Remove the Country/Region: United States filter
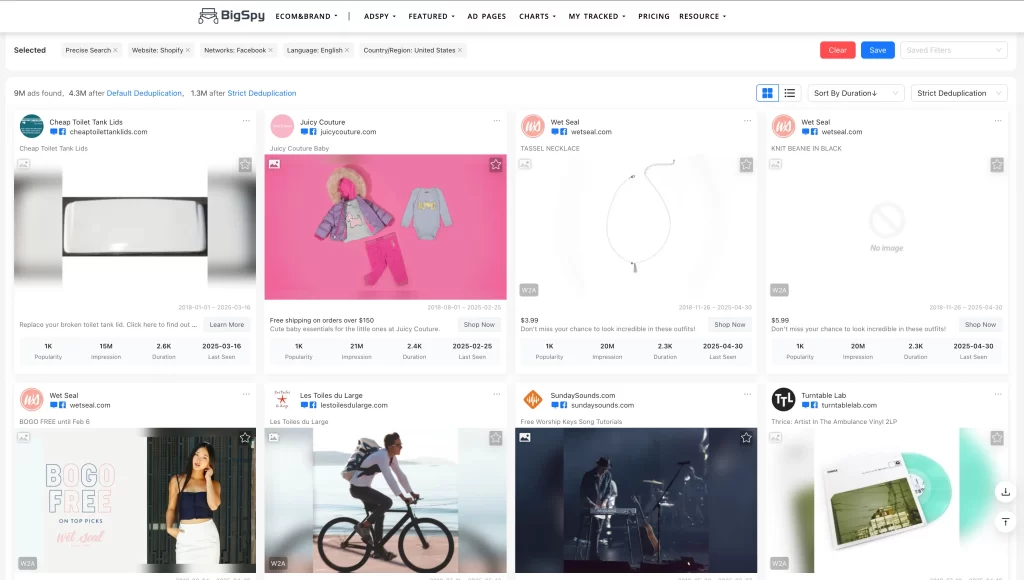1024x580 pixels. (x=460, y=50)
